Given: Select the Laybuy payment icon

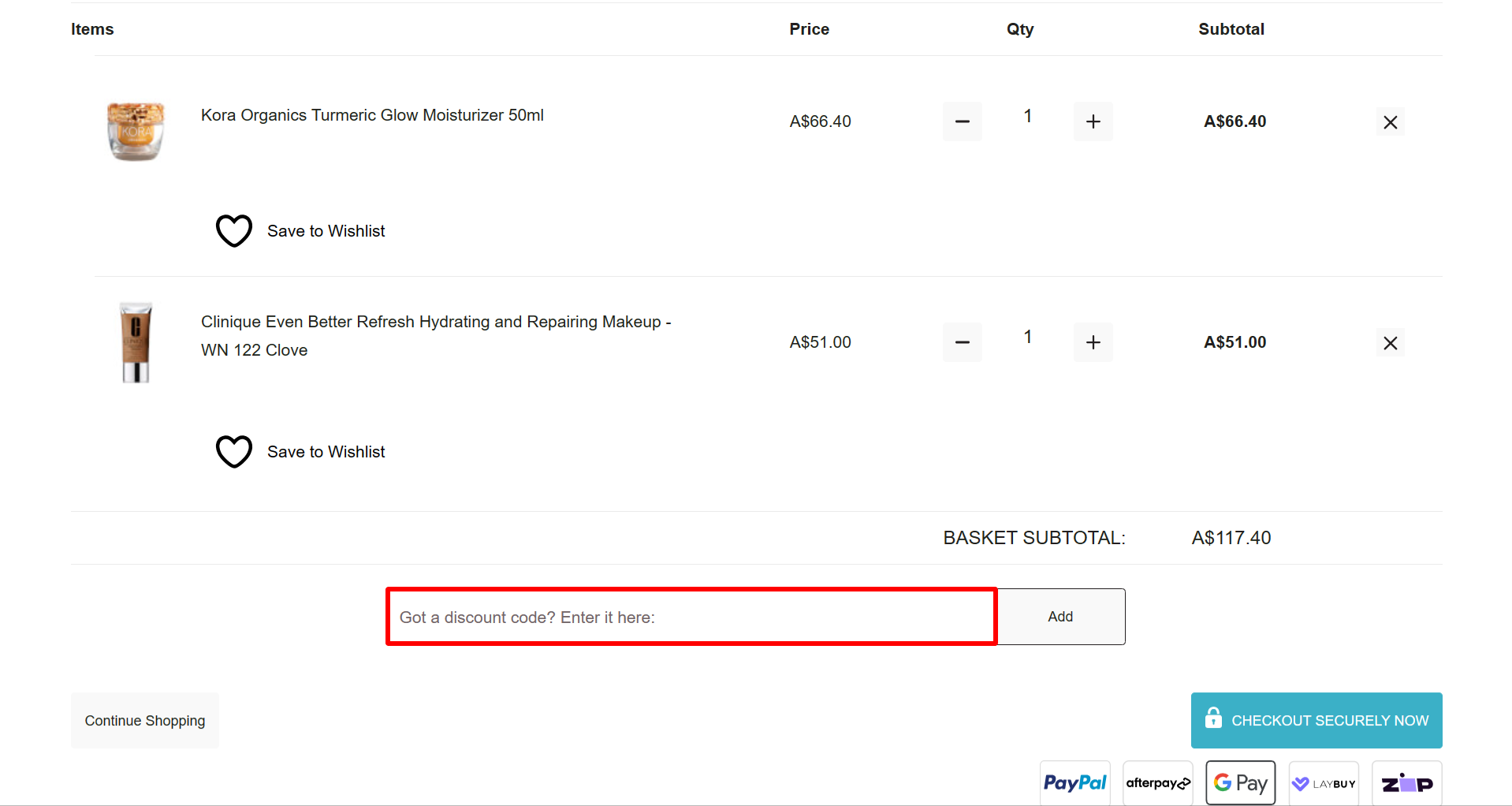Looking at the screenshot, I should (1323, 782).
